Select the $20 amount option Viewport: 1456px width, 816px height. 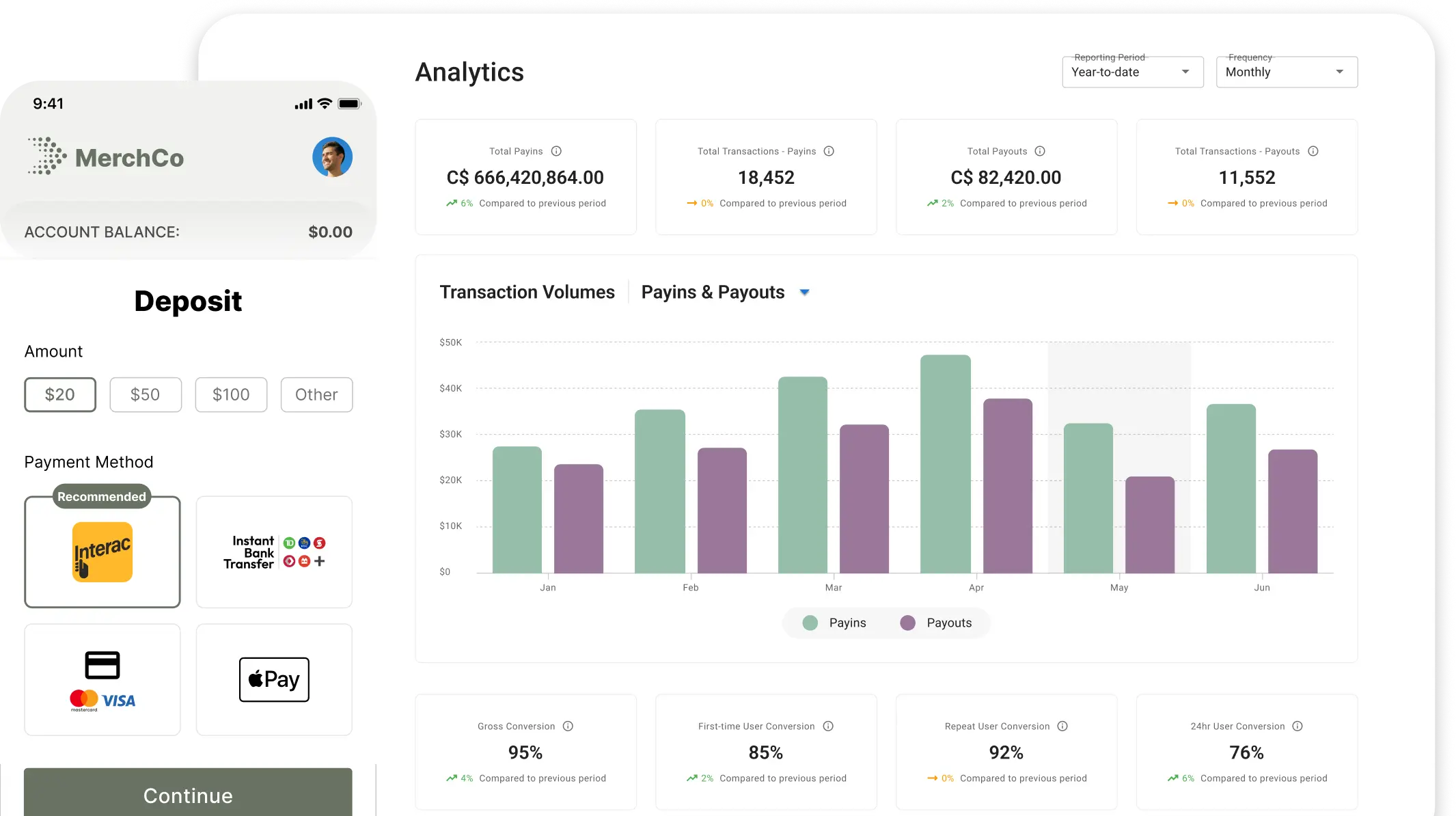coord(60,394)
